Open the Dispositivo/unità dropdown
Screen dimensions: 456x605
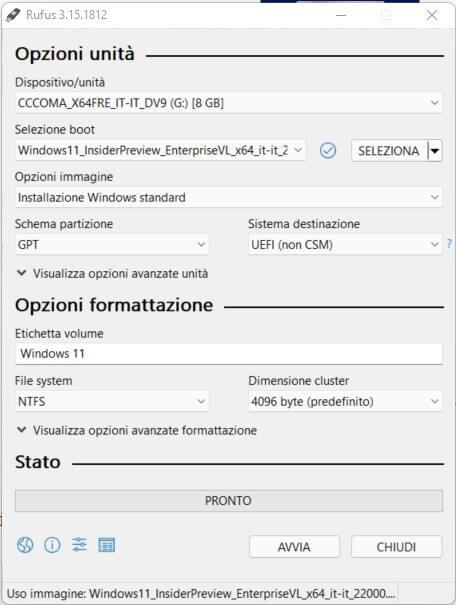click(229, 103)
